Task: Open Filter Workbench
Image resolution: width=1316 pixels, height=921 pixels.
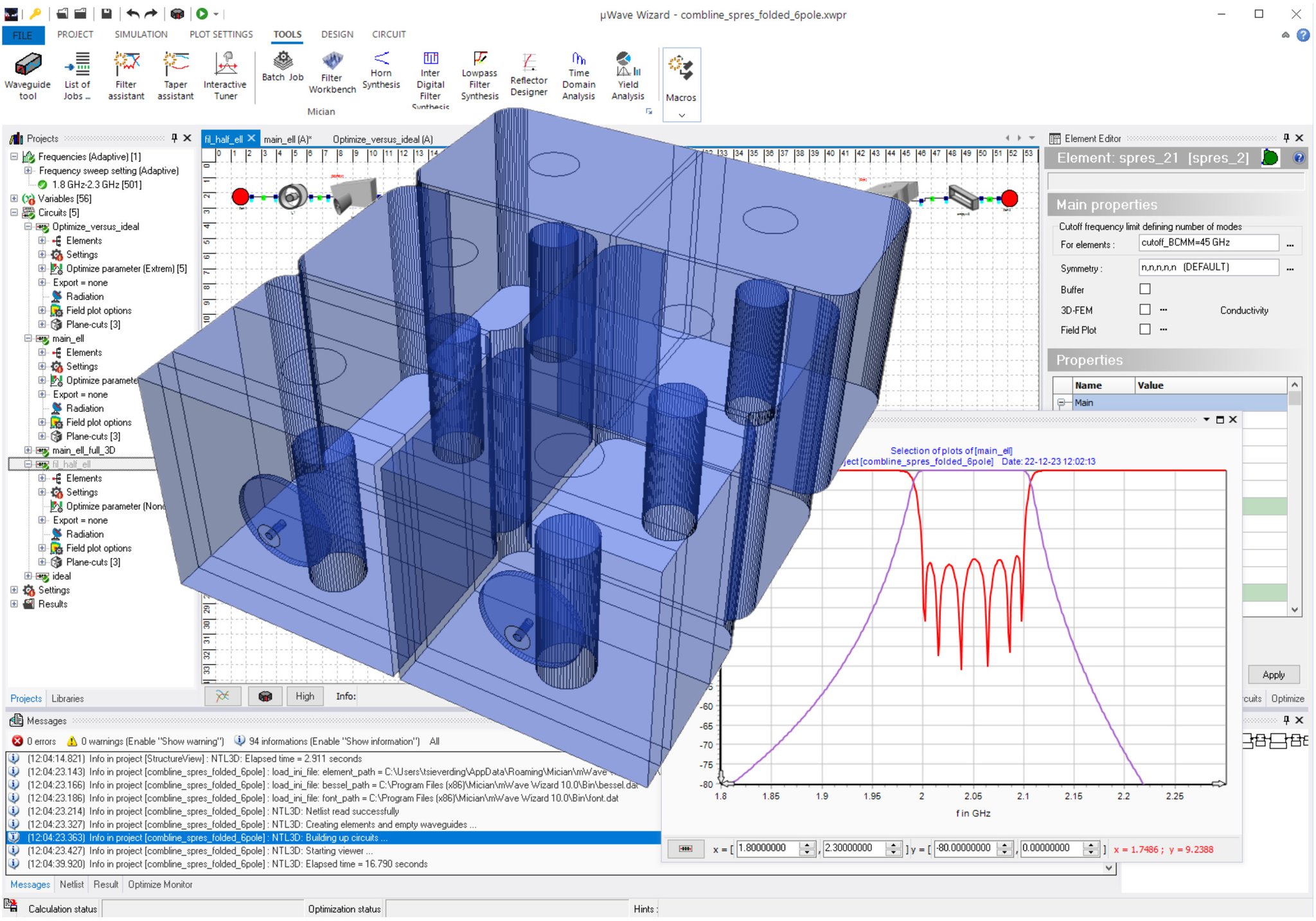Action: [332, 73]
